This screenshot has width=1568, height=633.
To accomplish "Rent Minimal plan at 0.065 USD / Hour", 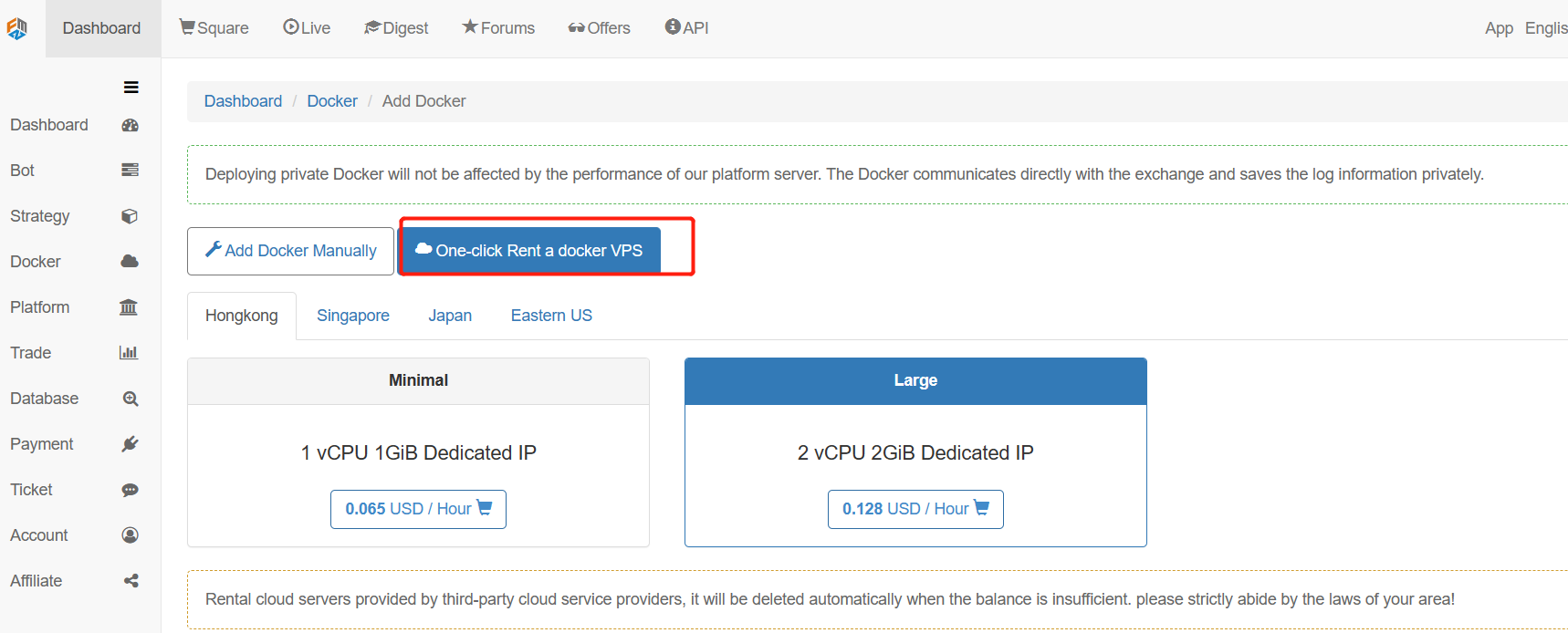I will (418, 509).
